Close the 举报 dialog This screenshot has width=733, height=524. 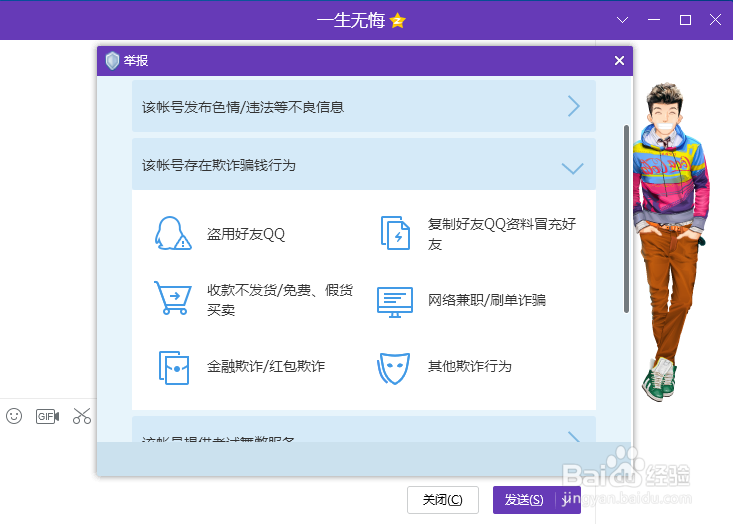[619, 60]
